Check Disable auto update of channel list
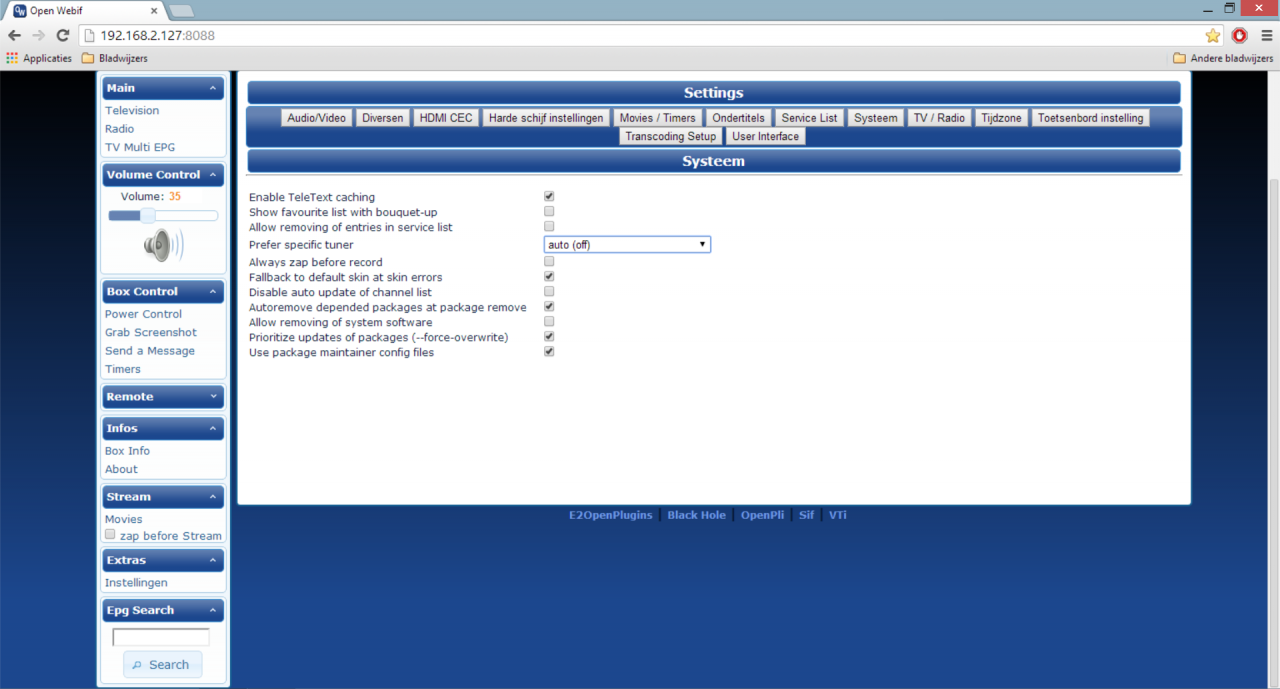The image size is (1280, 689). pyautogui.click(x=549, y=292)
